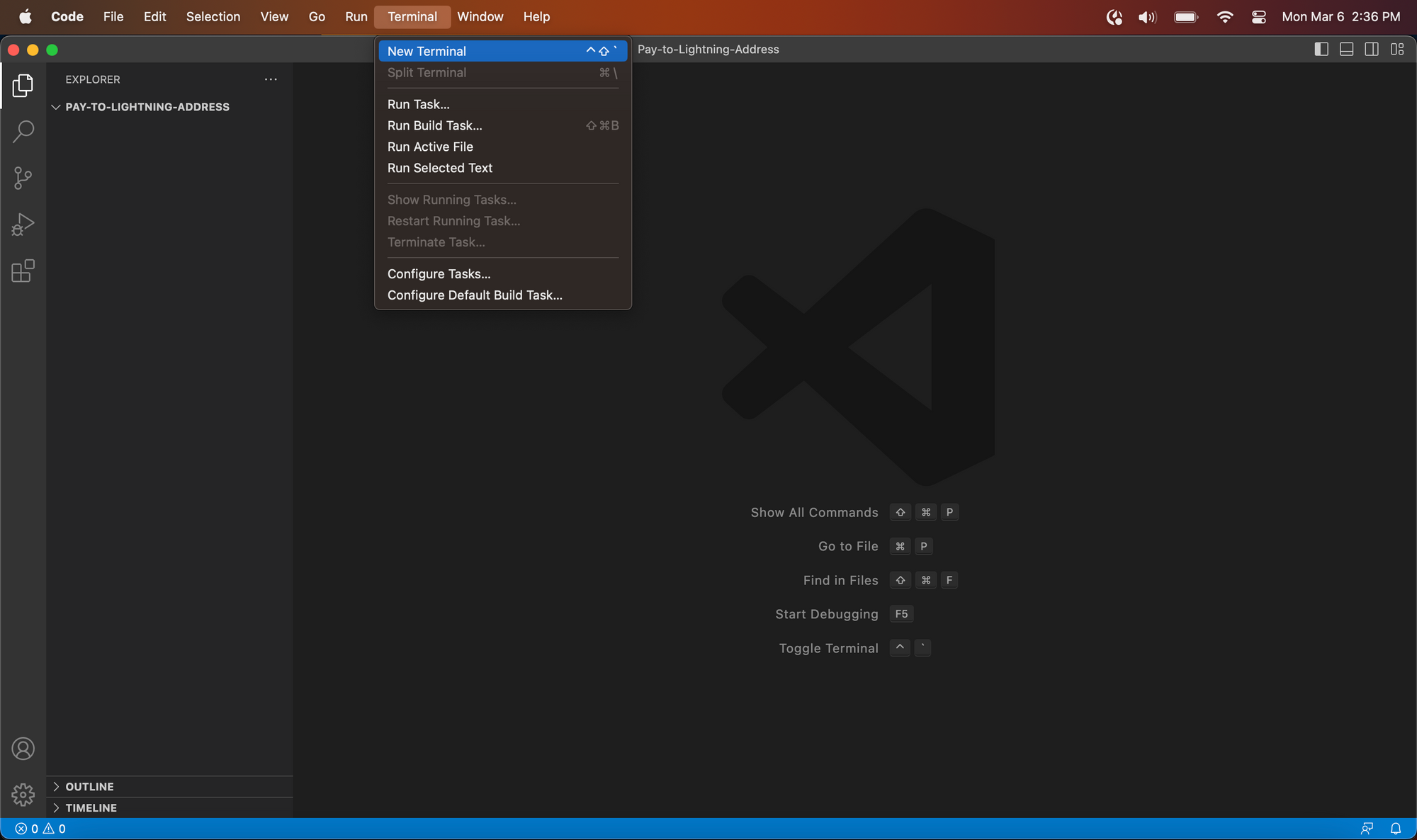Open the Code application menu
1417x840 pixels.
67,16
